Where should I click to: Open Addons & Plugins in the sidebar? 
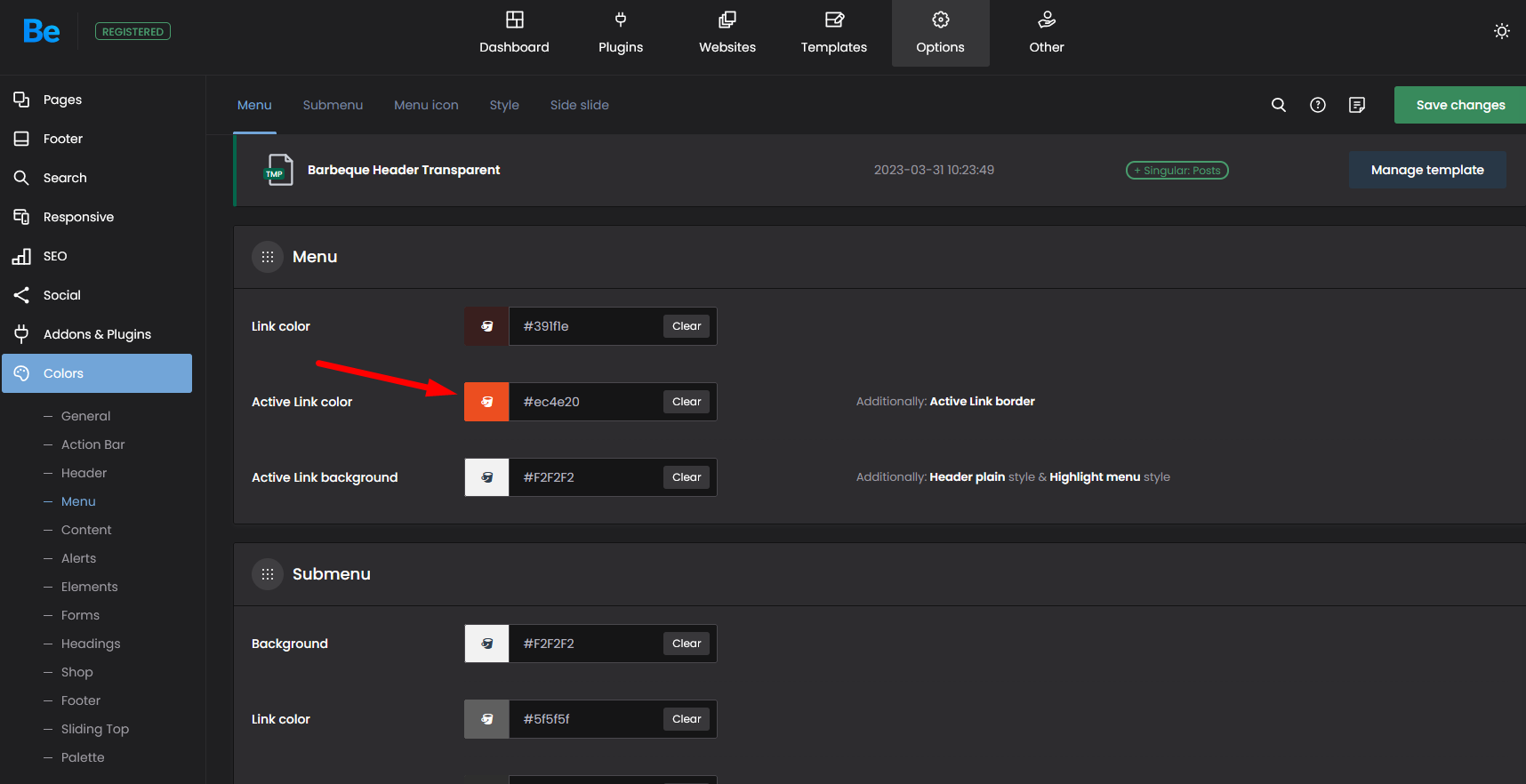[96, 334]
